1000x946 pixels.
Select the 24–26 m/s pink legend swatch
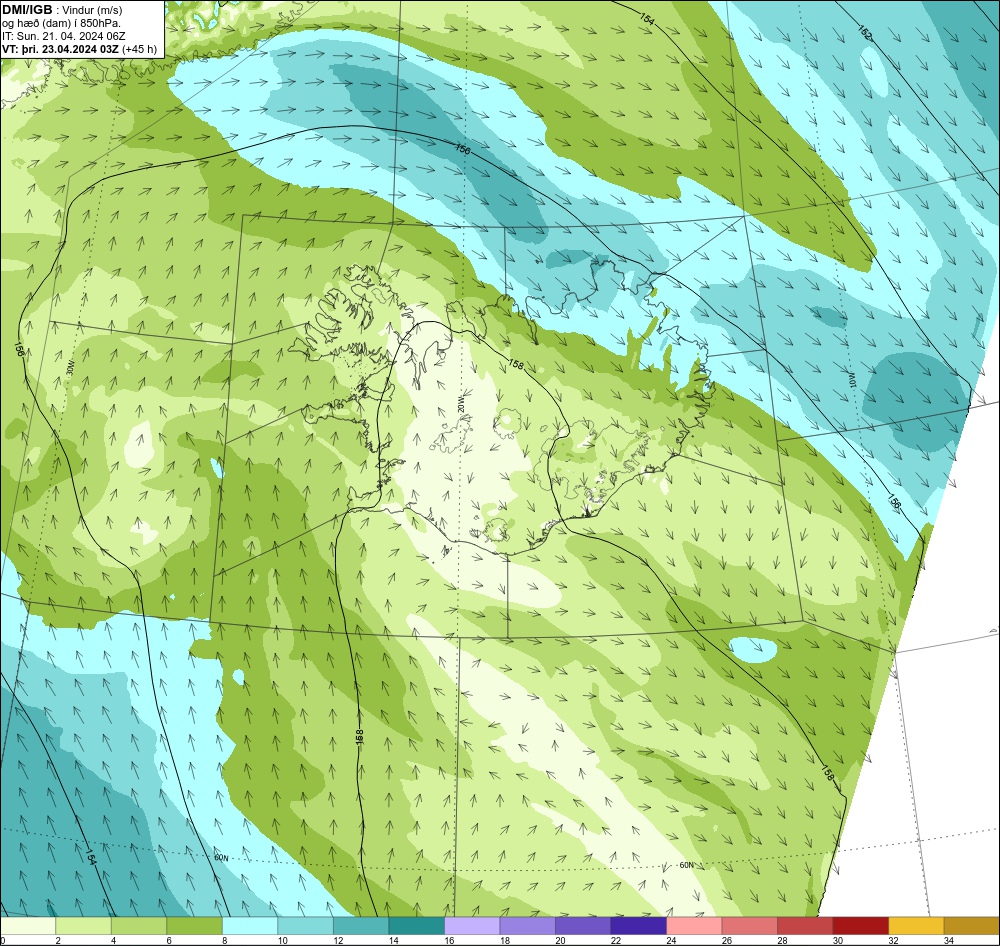point(694,925)
